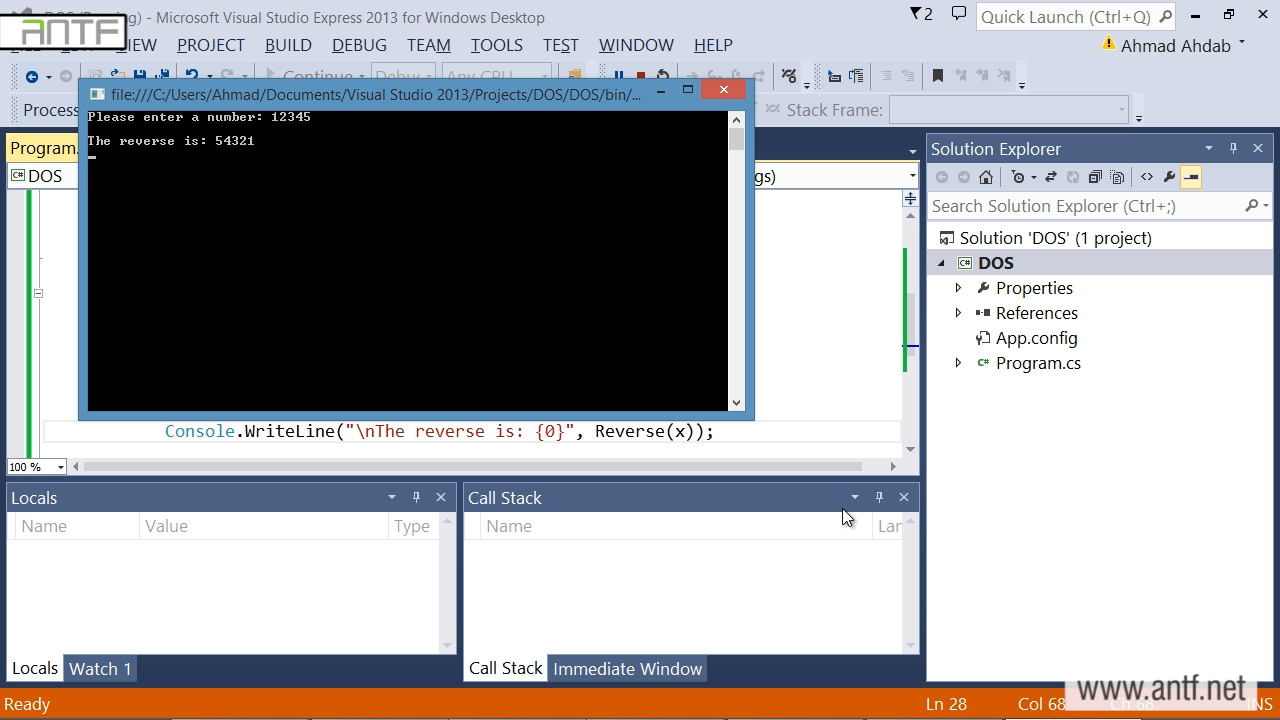The width and height of the screenshot is (1280, 720).
Task: Select the Watch 1 tab
Action: coord(100,669)
